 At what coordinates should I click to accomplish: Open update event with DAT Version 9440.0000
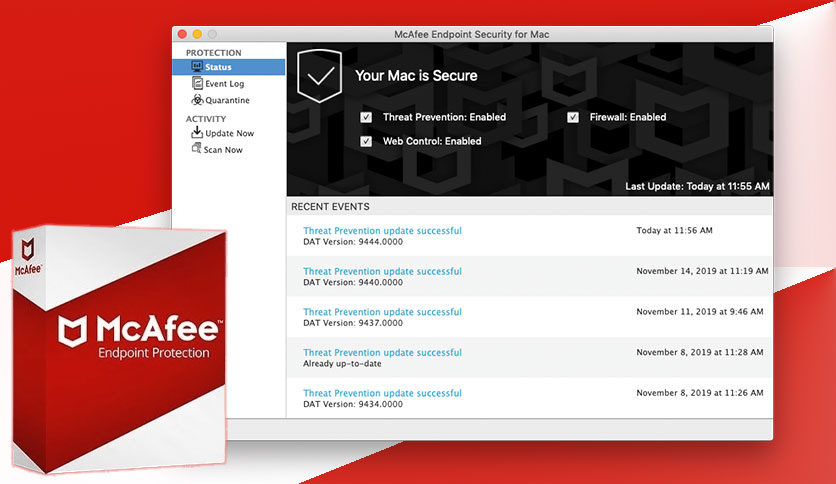[382, 271]
